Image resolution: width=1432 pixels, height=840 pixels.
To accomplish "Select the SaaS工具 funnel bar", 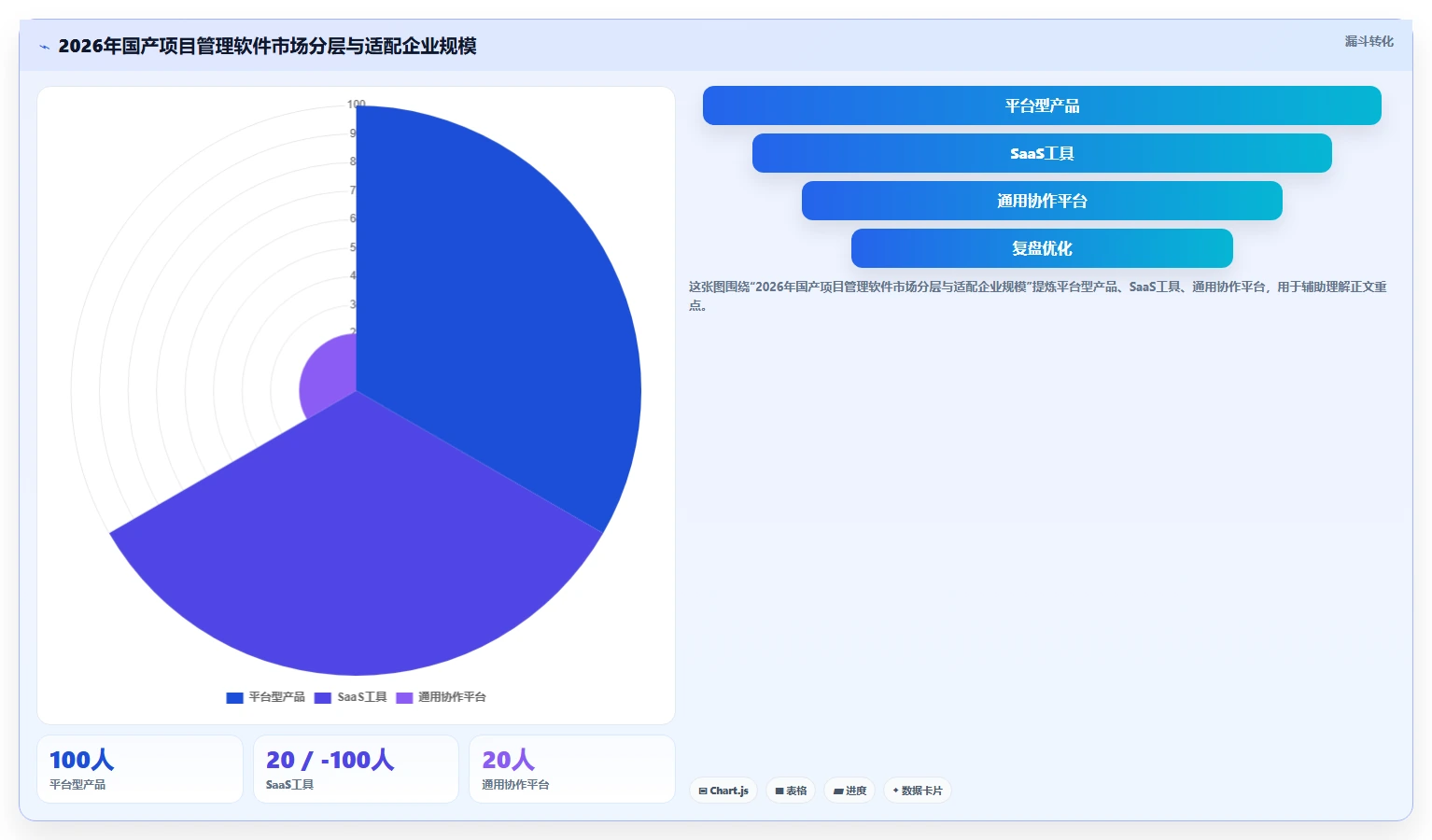I will pos(1042,153).
